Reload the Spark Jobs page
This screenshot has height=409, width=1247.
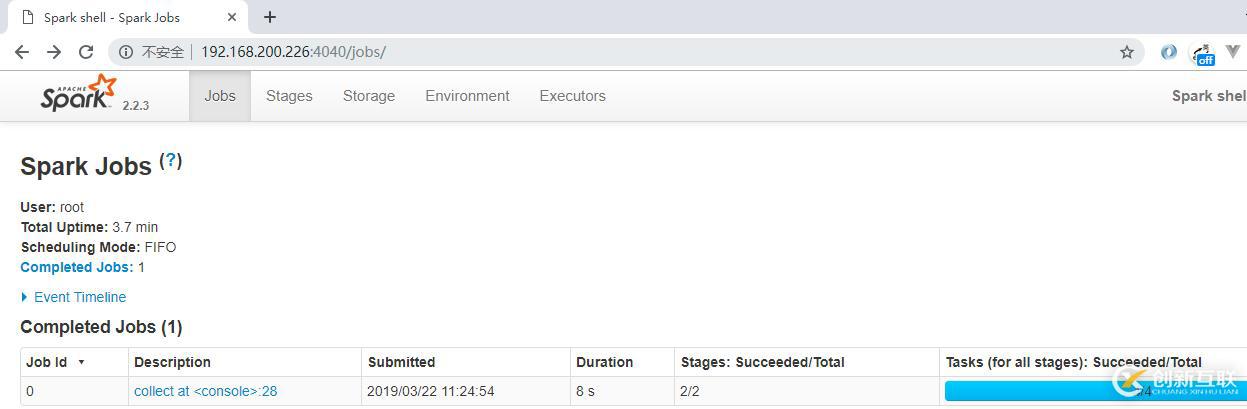86,52
